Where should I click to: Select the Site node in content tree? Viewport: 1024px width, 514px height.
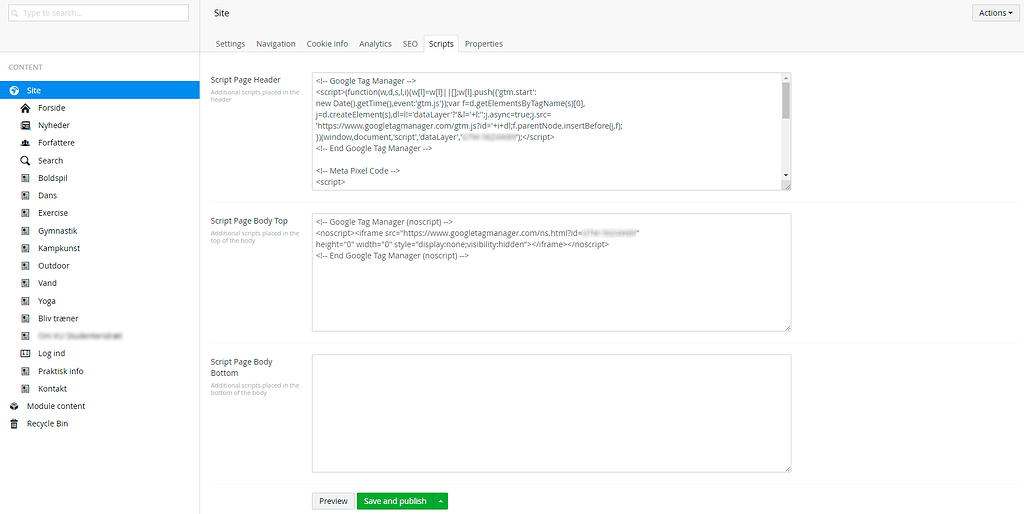pos(100,90)
